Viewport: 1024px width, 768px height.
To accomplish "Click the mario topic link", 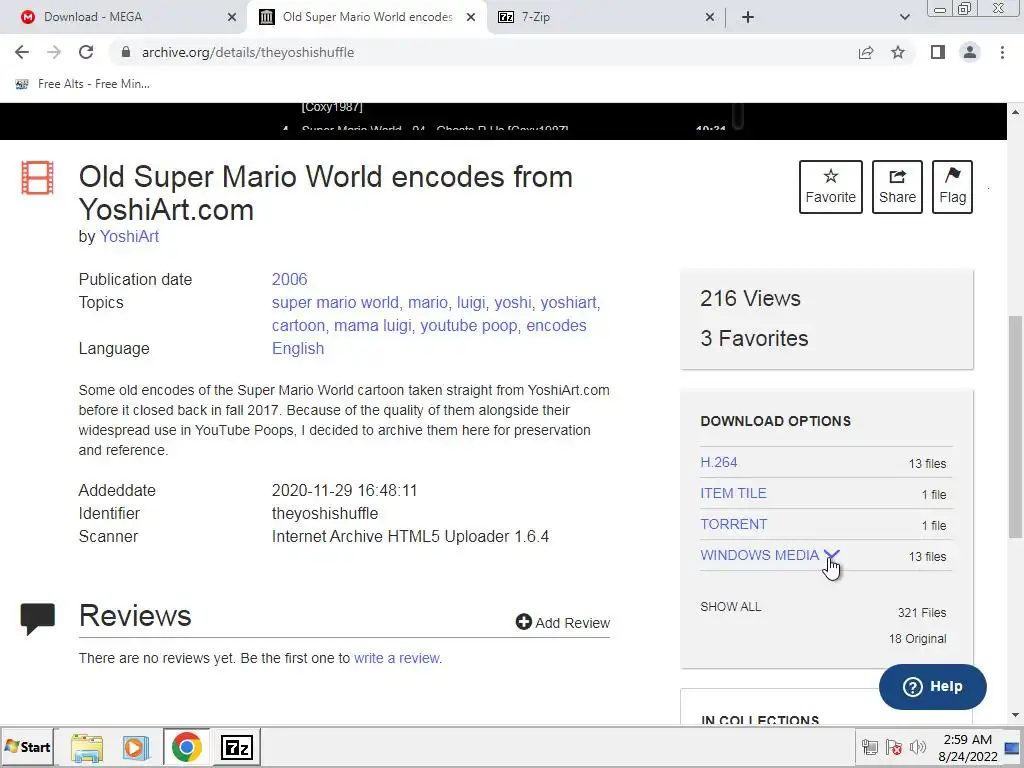I will 428,302.
